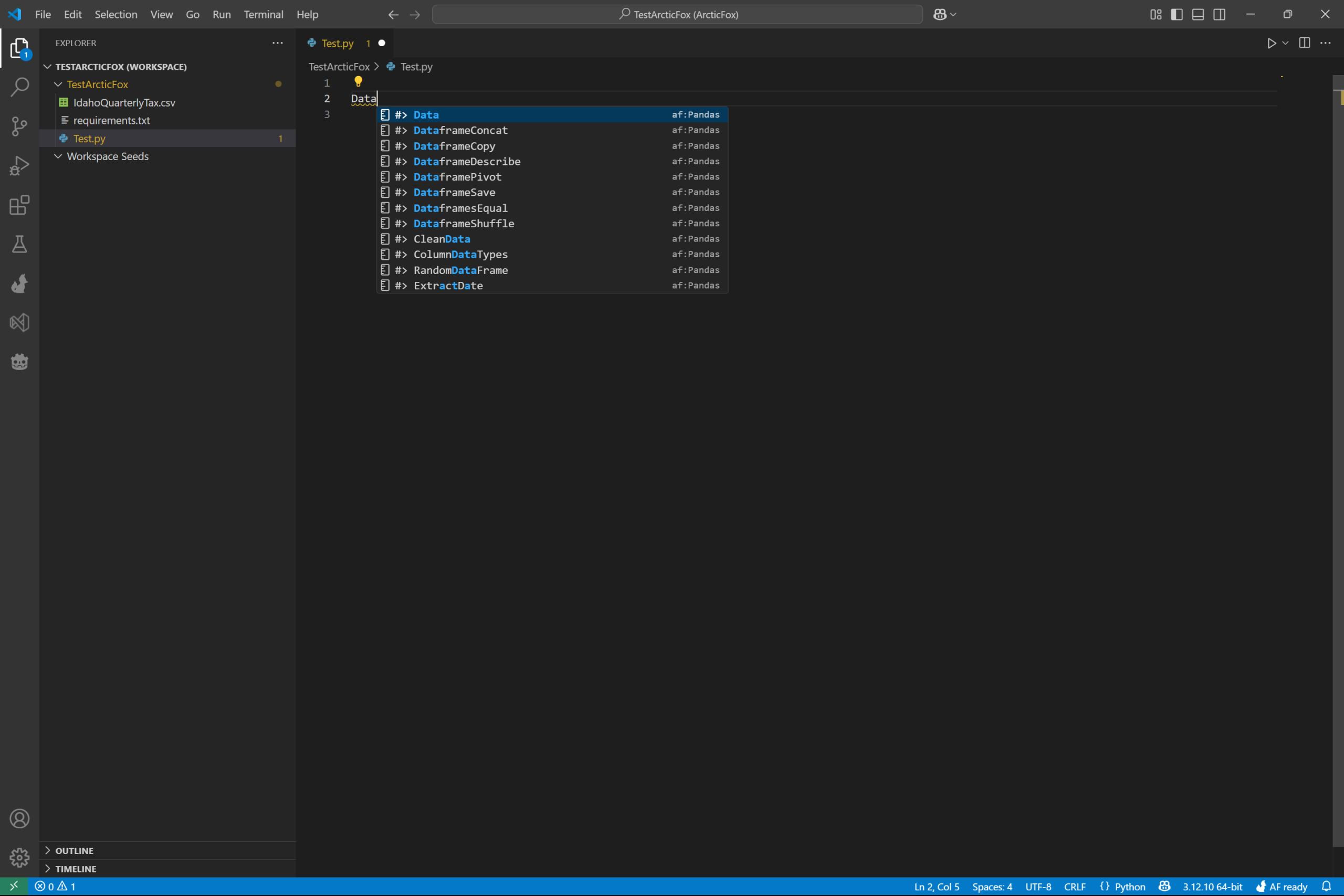Split the editor to the right
The height and width of the screenshot is (896, 1344).
click(x=1305, y=44)
